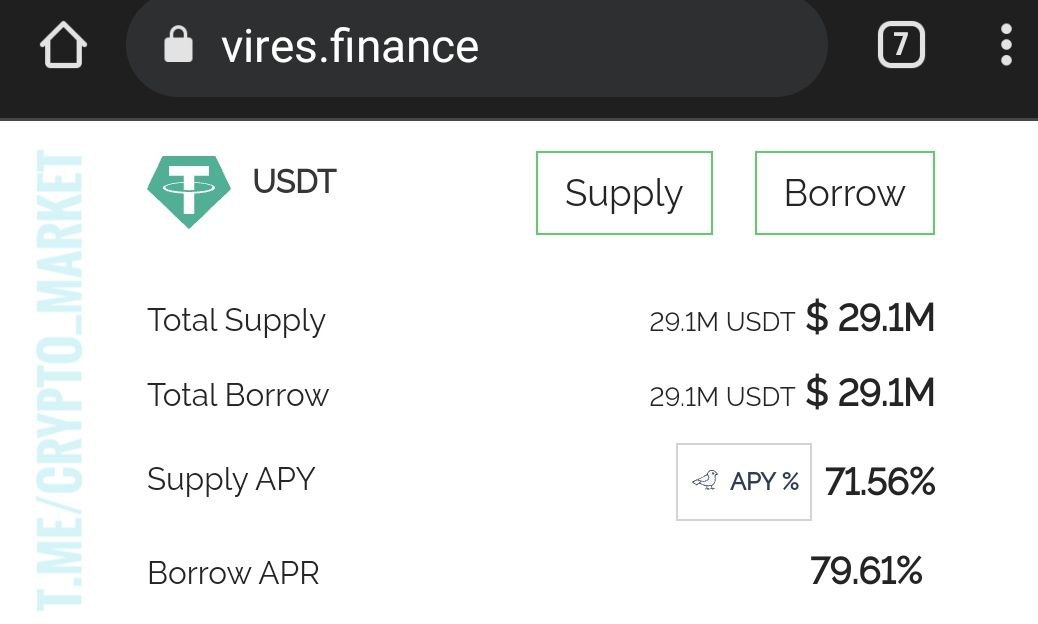Click the padlock site security icon
Image resolution: width=1038 pixels, height=624 pixels.
pos(178,46)
